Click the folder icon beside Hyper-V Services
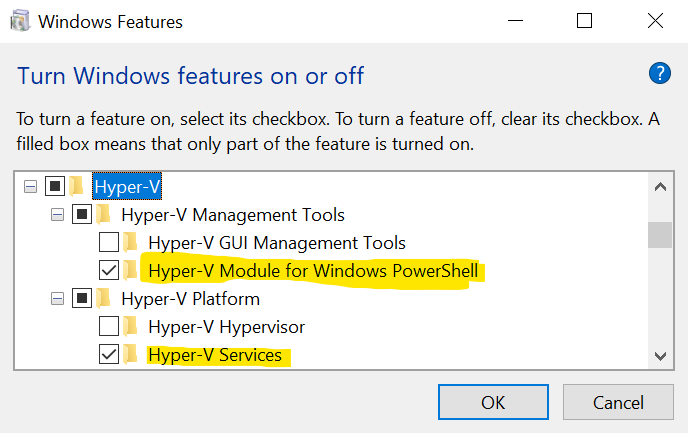The height and width of the screenshot is (433, 688). point(130,354)
